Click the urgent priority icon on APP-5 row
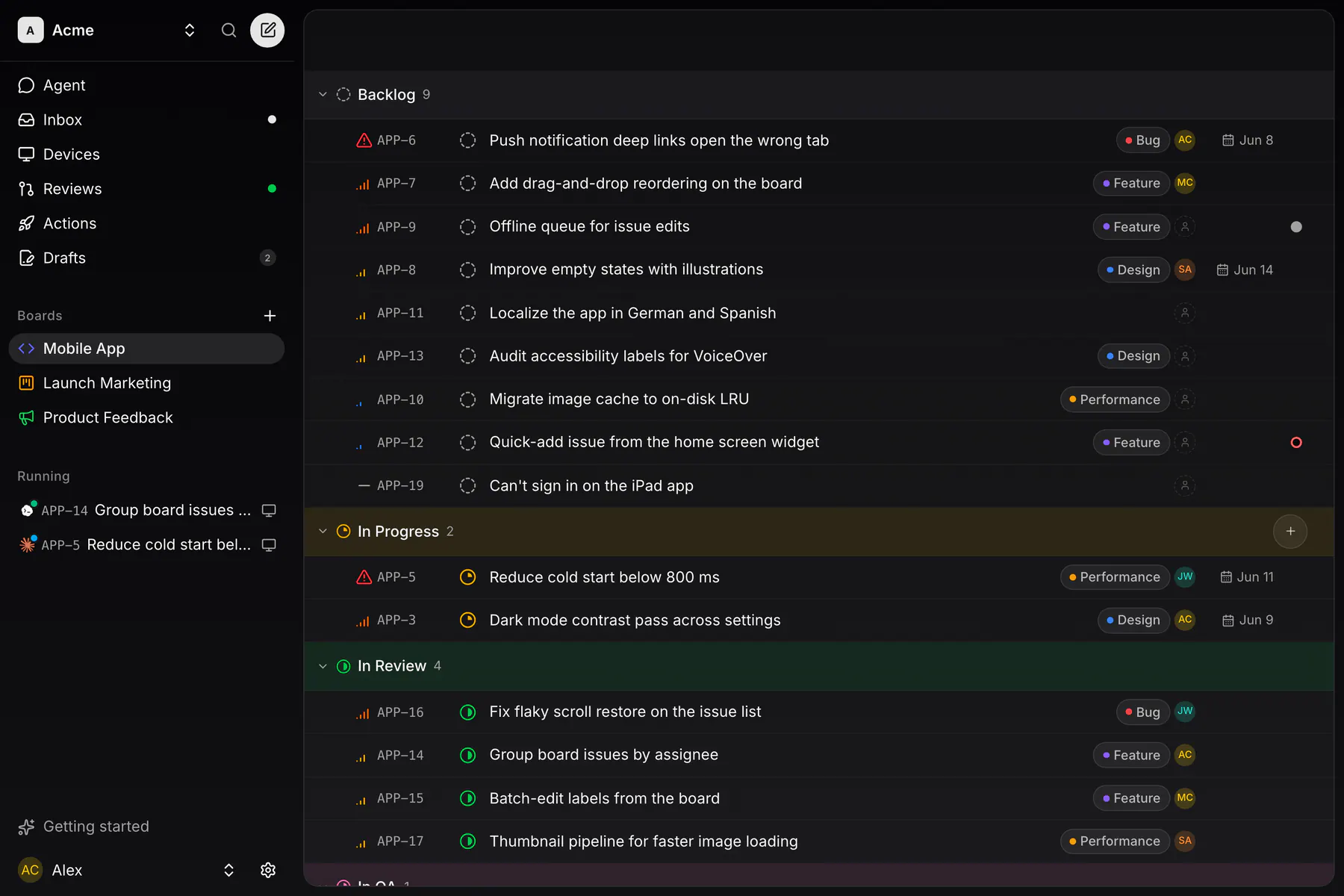This screenshot has height=896, width=1344. pyautogui.click(x=364, y=577)
